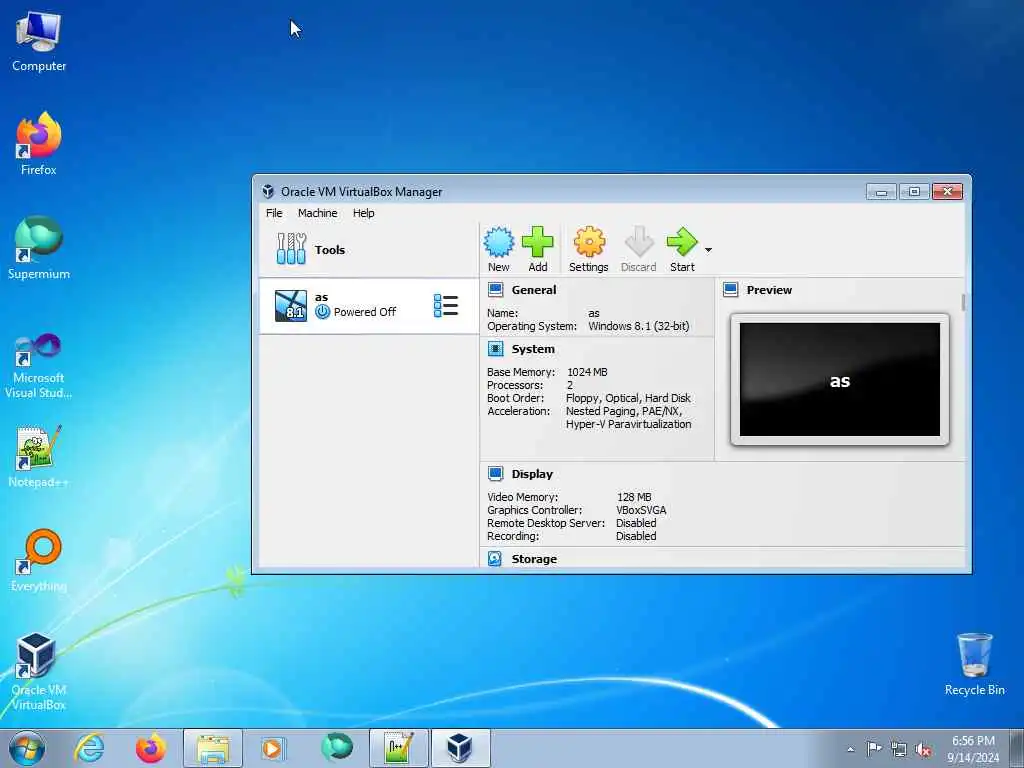Open the Microsoft Visual Studio desktop shortcut
This screenshot has width=1024, height=768.
39,366
